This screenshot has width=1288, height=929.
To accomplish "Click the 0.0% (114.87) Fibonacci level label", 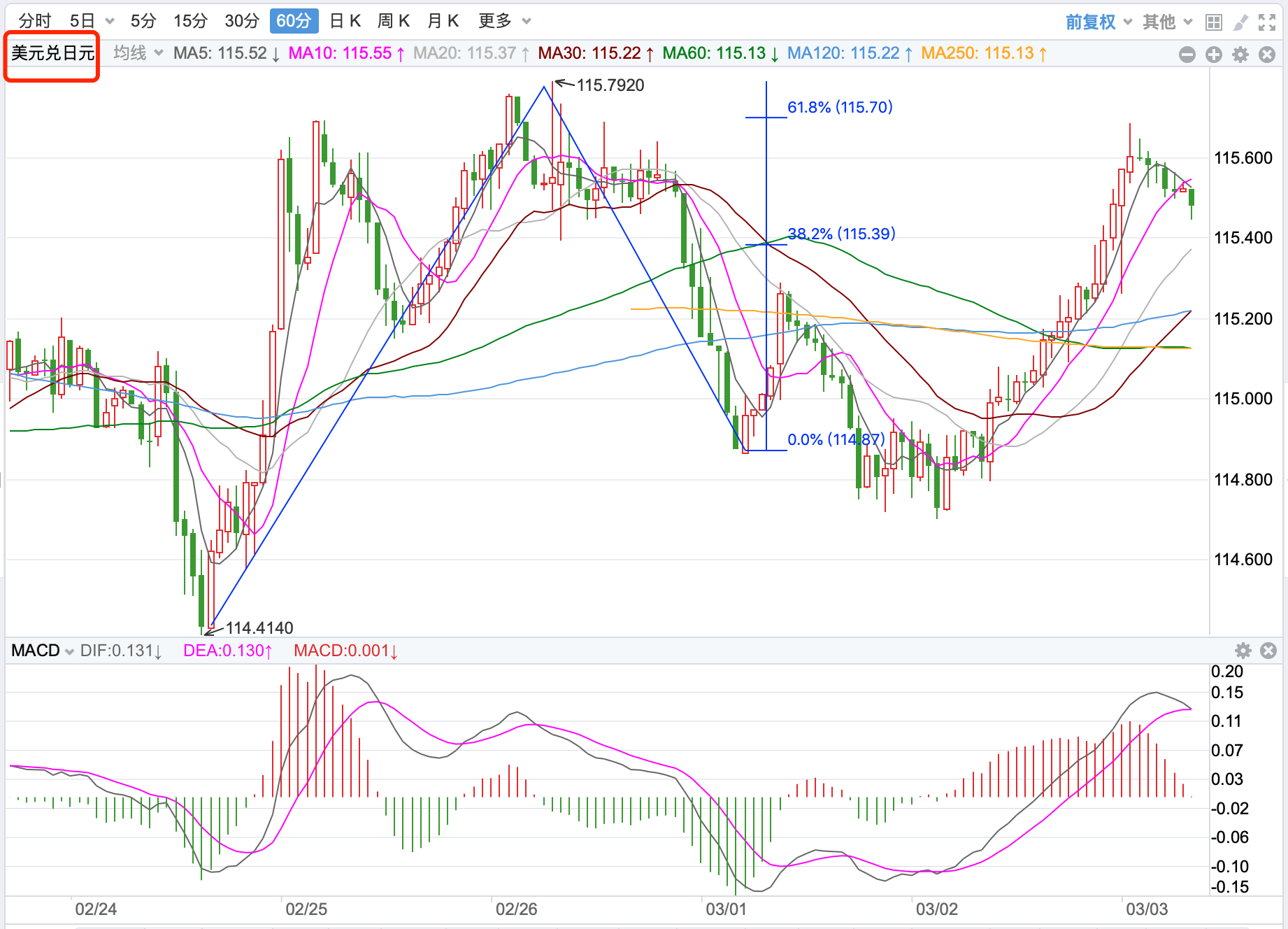I will pyautogui.click(x=836, y=439).
